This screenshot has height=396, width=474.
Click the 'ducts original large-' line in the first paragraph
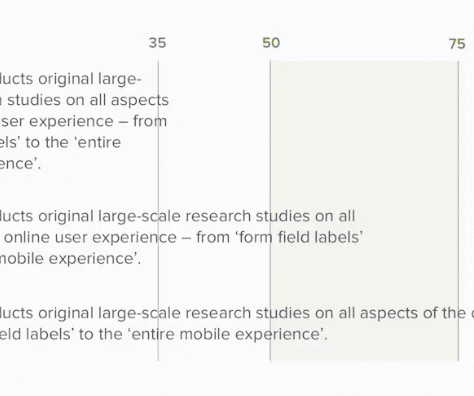71,80
